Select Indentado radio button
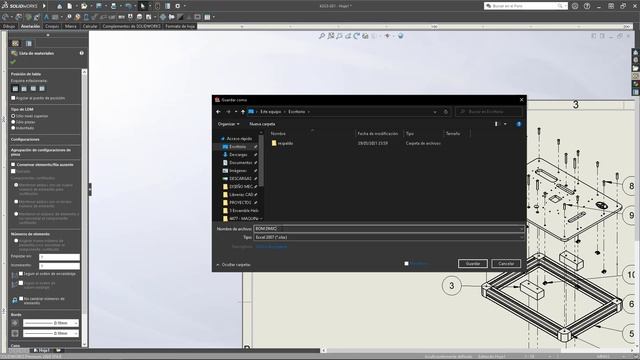Image resolution: width=640 pixels, height=360 pixels. pos(13,128)
